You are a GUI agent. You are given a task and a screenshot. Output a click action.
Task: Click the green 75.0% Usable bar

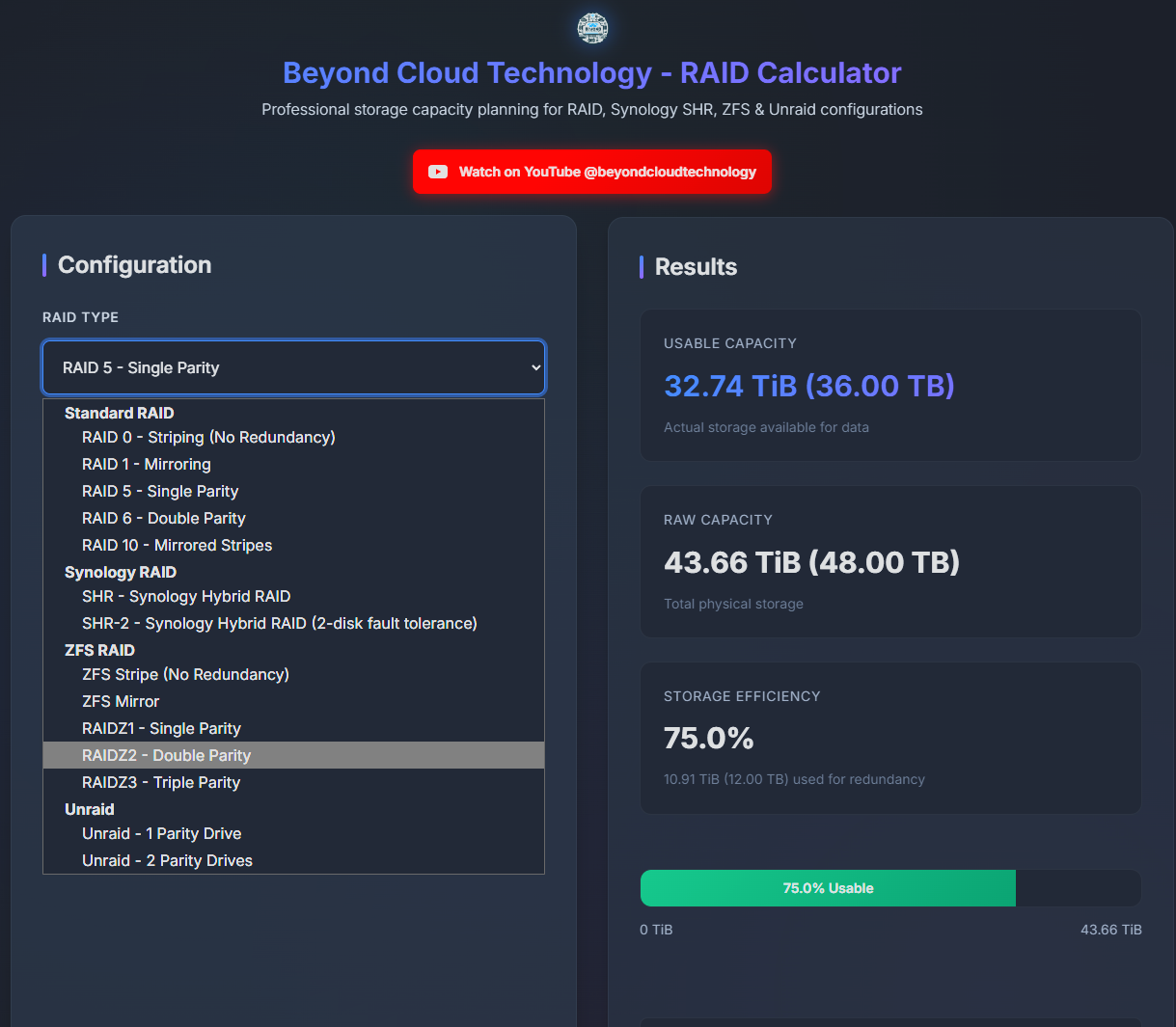(x=827, y=888)
